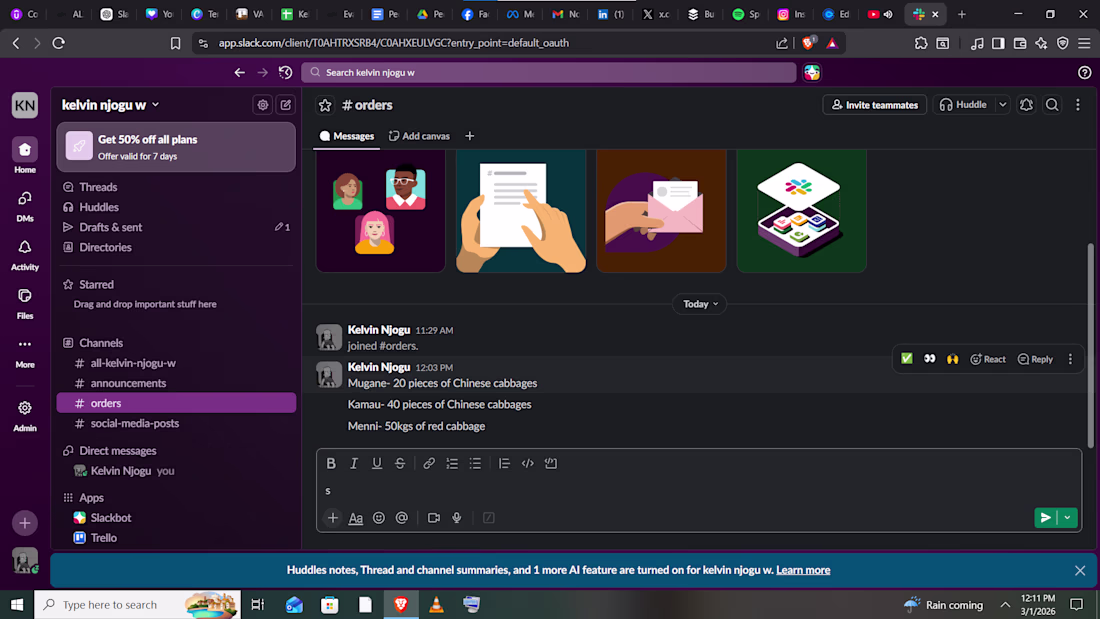
Task: Collapse the Channels section
Action: [101, 342]
